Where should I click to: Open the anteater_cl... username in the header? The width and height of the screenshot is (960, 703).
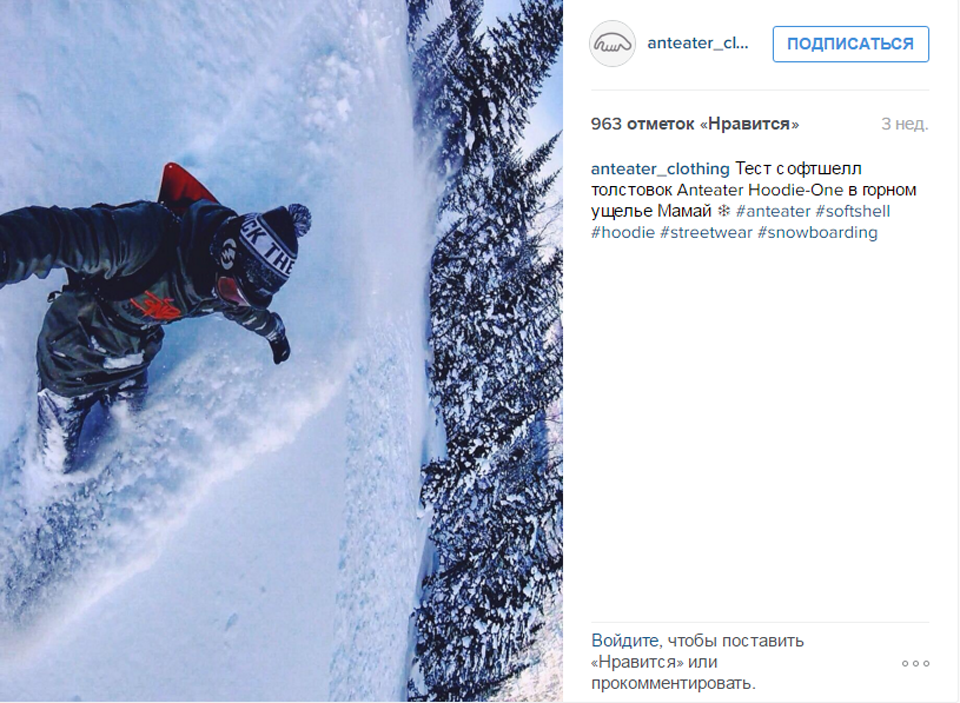click(697, 43)
